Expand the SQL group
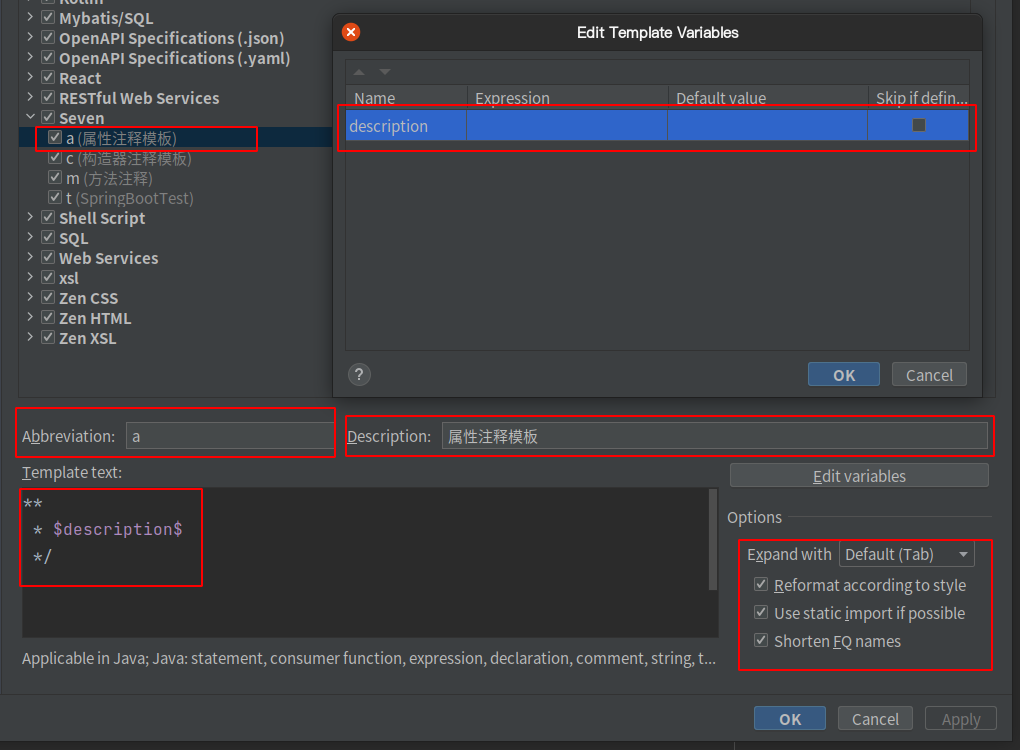The height and width of the screenshot is (750, 1020). pos(30,238)
